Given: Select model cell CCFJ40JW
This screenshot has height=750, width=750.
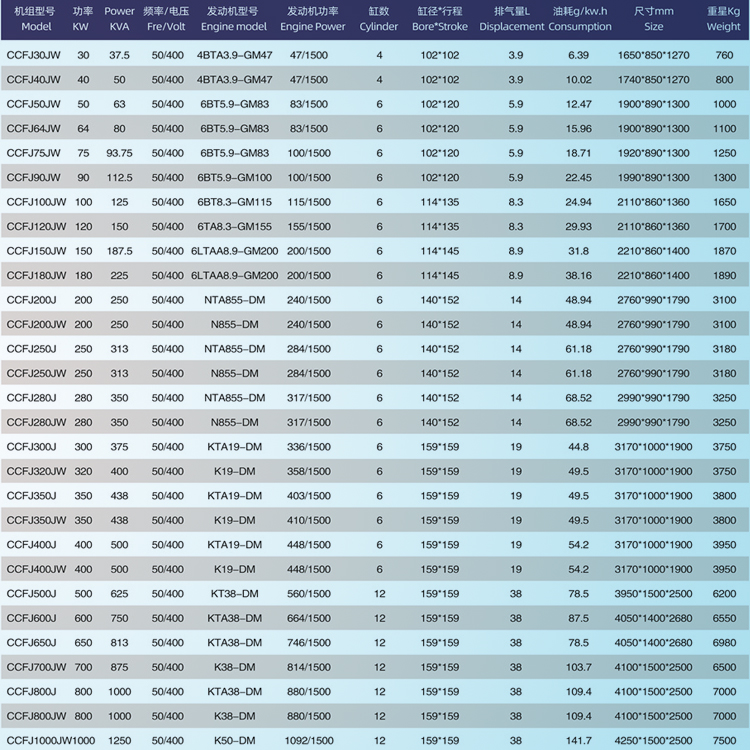Looking at the screenshot, I should coord(33,80).
